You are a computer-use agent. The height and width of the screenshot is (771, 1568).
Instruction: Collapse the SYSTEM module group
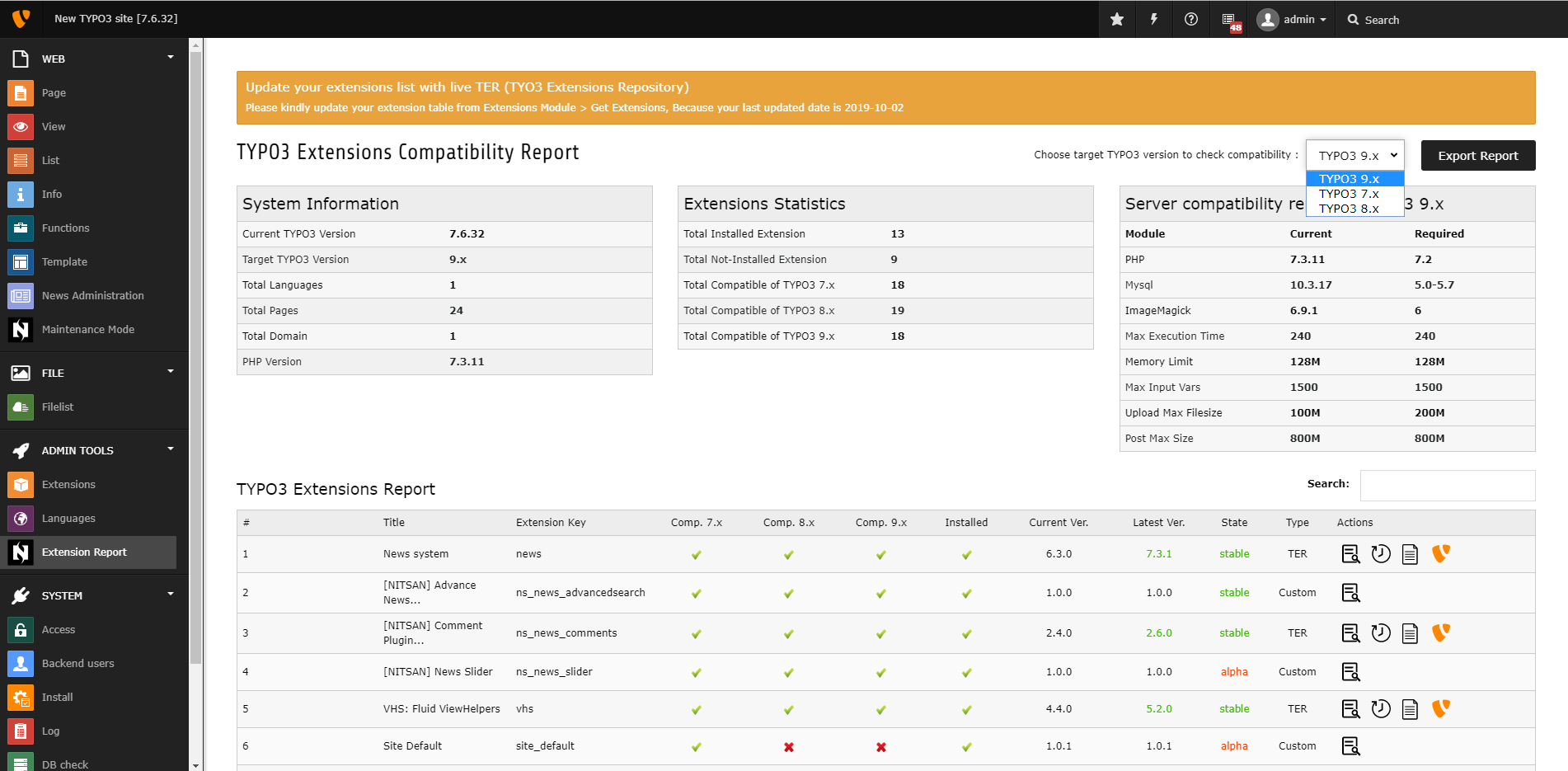(171, 595)
